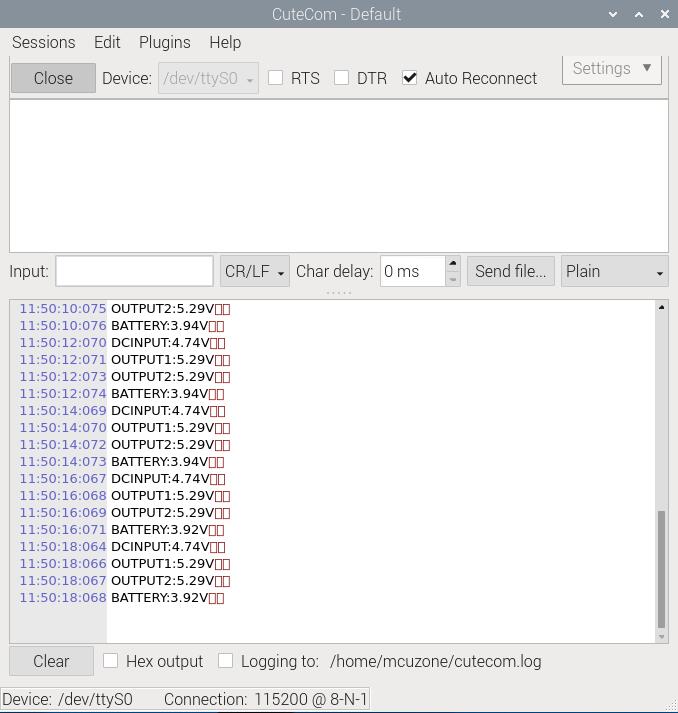Viewport: 678px width, 713px height.
Task: Open the Help menu
Action: [x=225, y=42]
